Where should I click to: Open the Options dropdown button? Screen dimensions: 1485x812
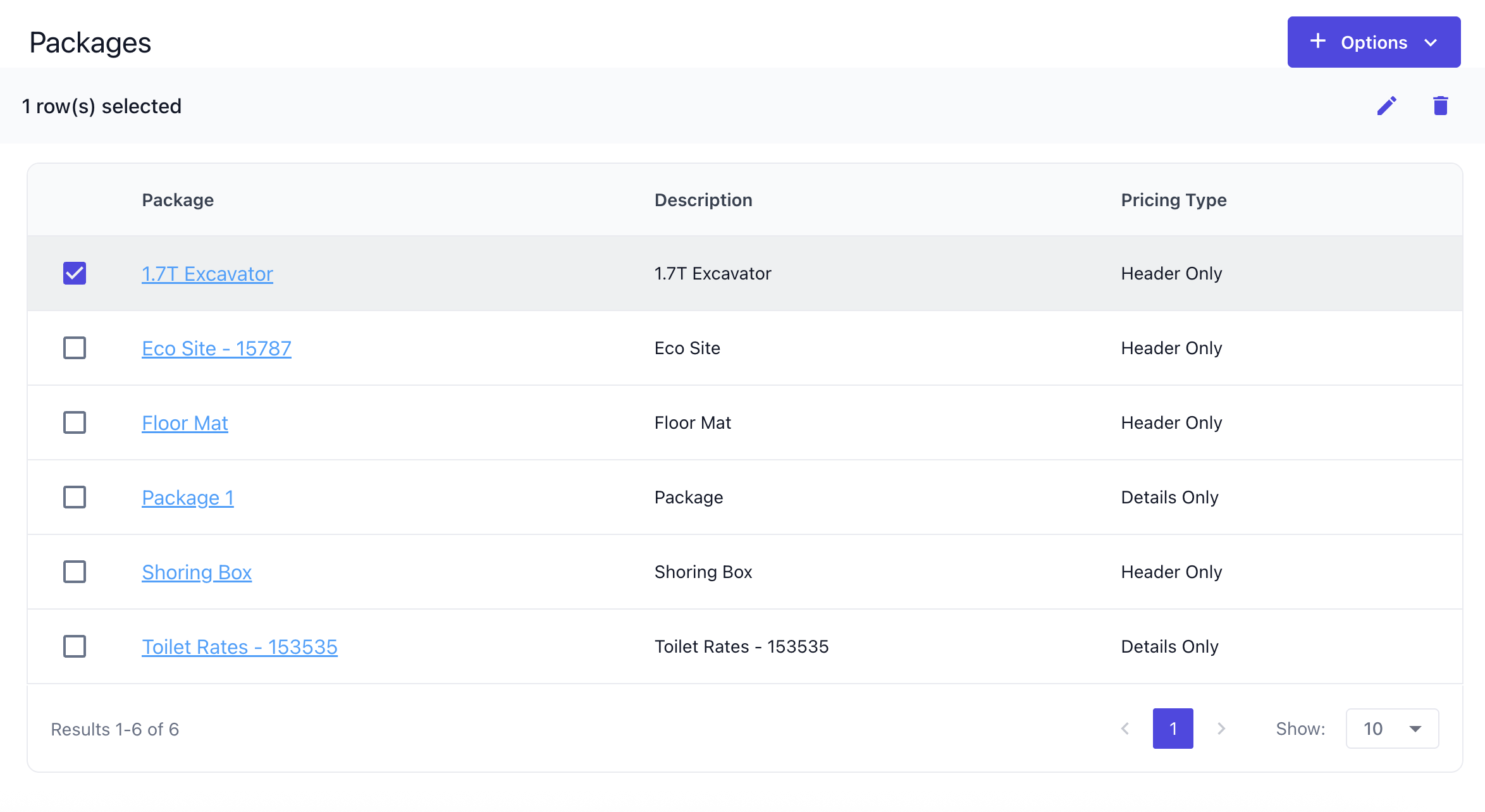1374,42
